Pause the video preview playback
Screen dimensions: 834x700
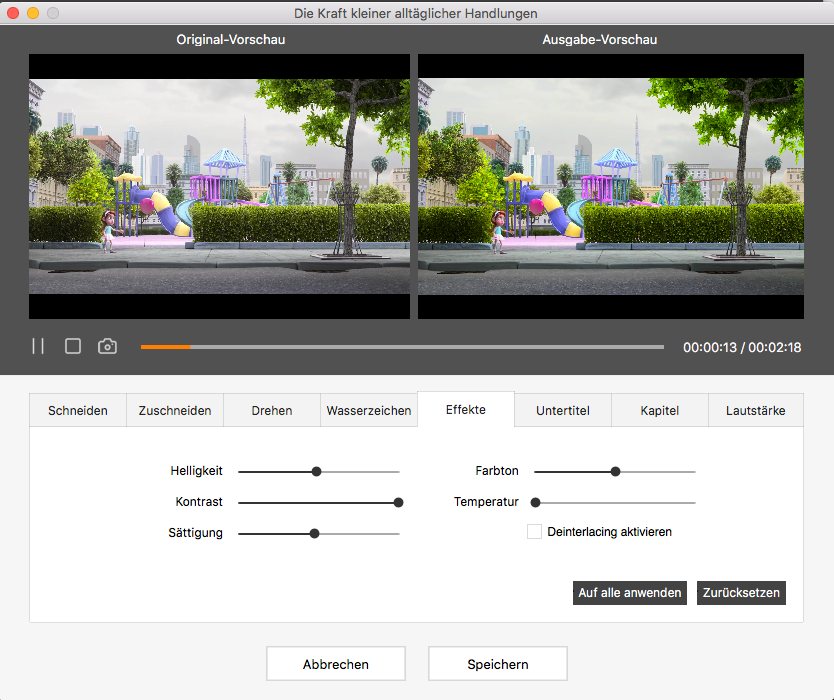(x=38, y=345)
